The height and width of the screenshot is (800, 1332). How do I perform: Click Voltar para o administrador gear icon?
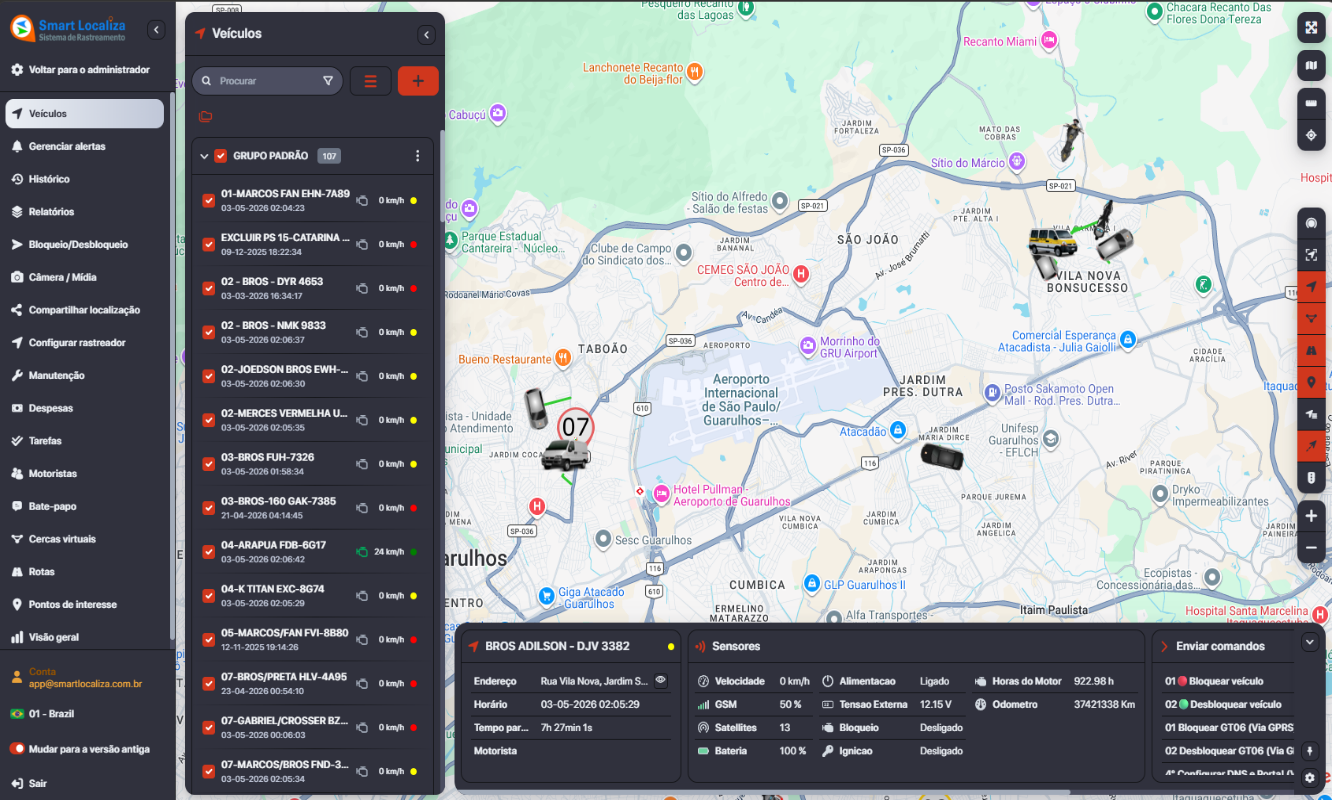(x=17, y=70)
